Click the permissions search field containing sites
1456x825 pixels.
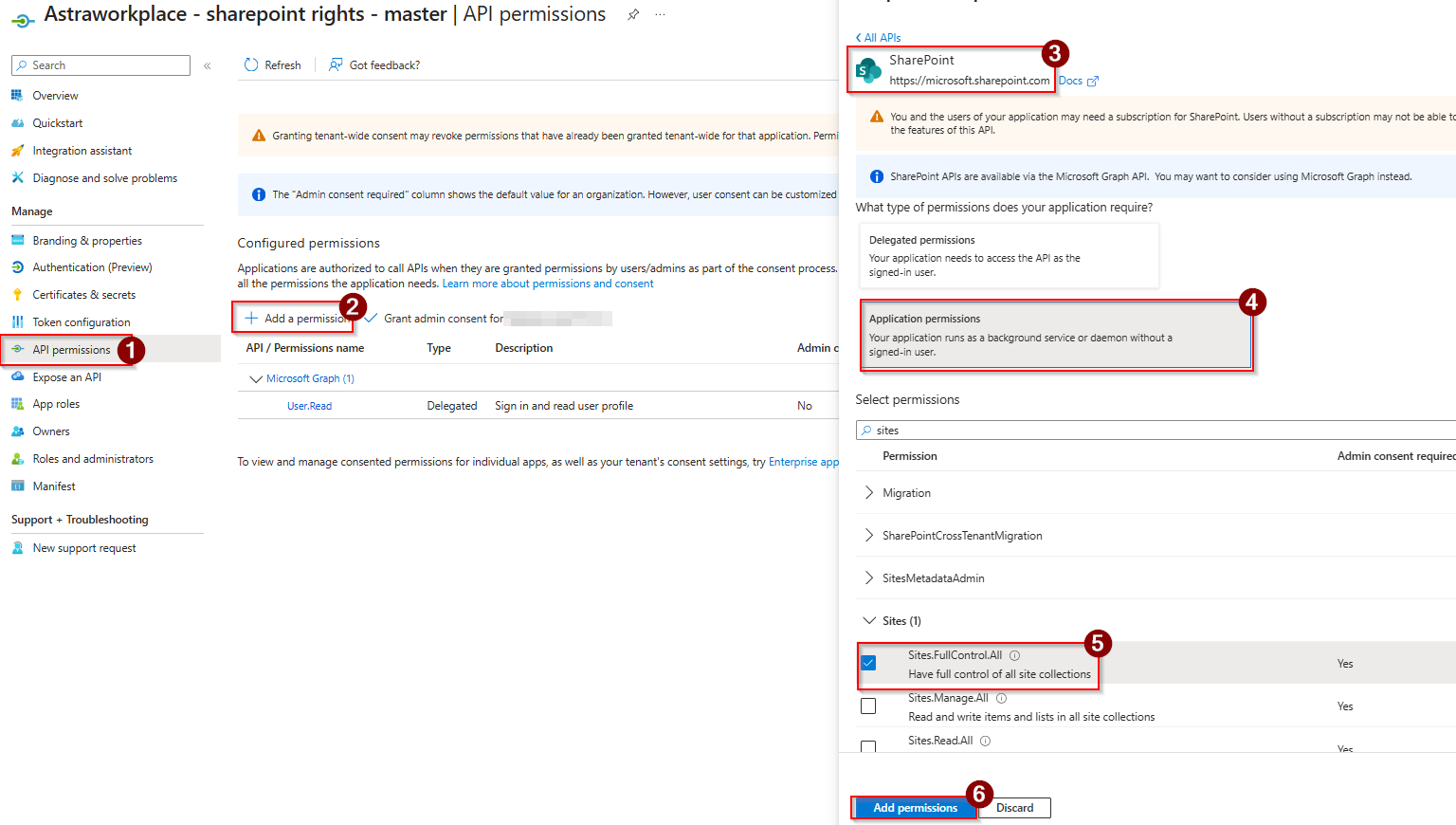pyautogui.click(x=1137, y=431)
